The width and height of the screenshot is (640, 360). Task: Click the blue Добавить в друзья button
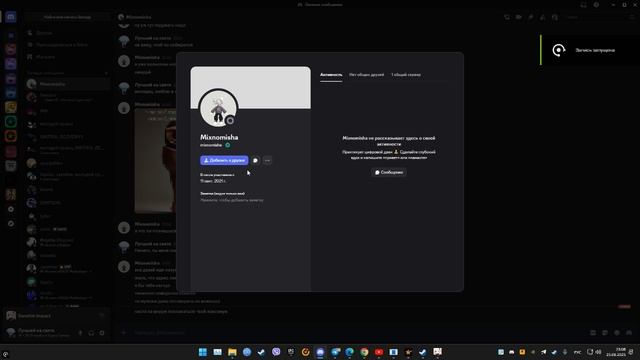pyautogui.click(x=224, y=160)
